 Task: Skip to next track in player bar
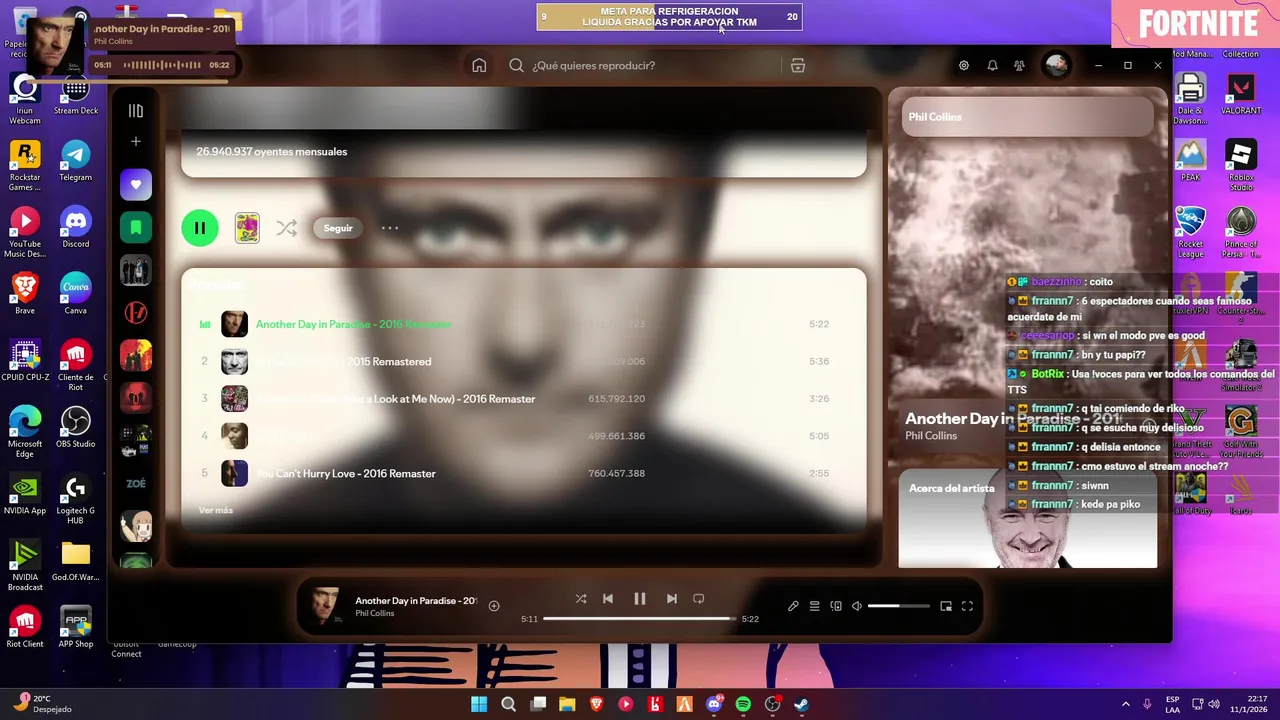click(x=672, y=599)
